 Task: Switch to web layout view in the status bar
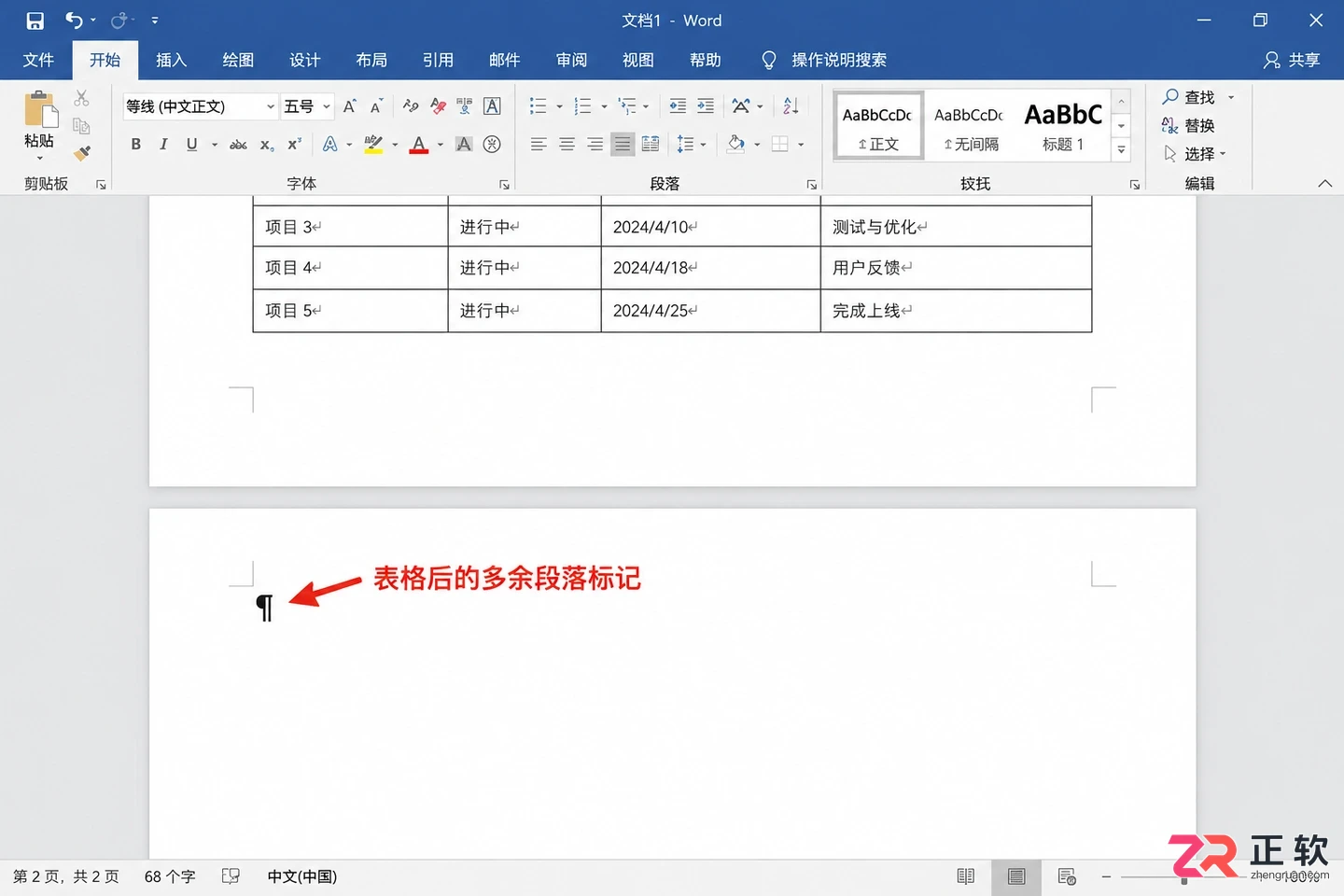tap(1067, 876)
